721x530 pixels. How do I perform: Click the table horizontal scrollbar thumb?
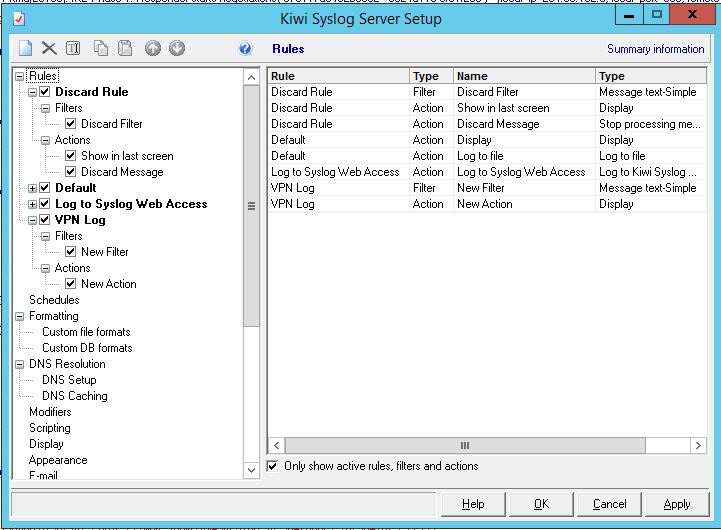[x=465, y=445]
